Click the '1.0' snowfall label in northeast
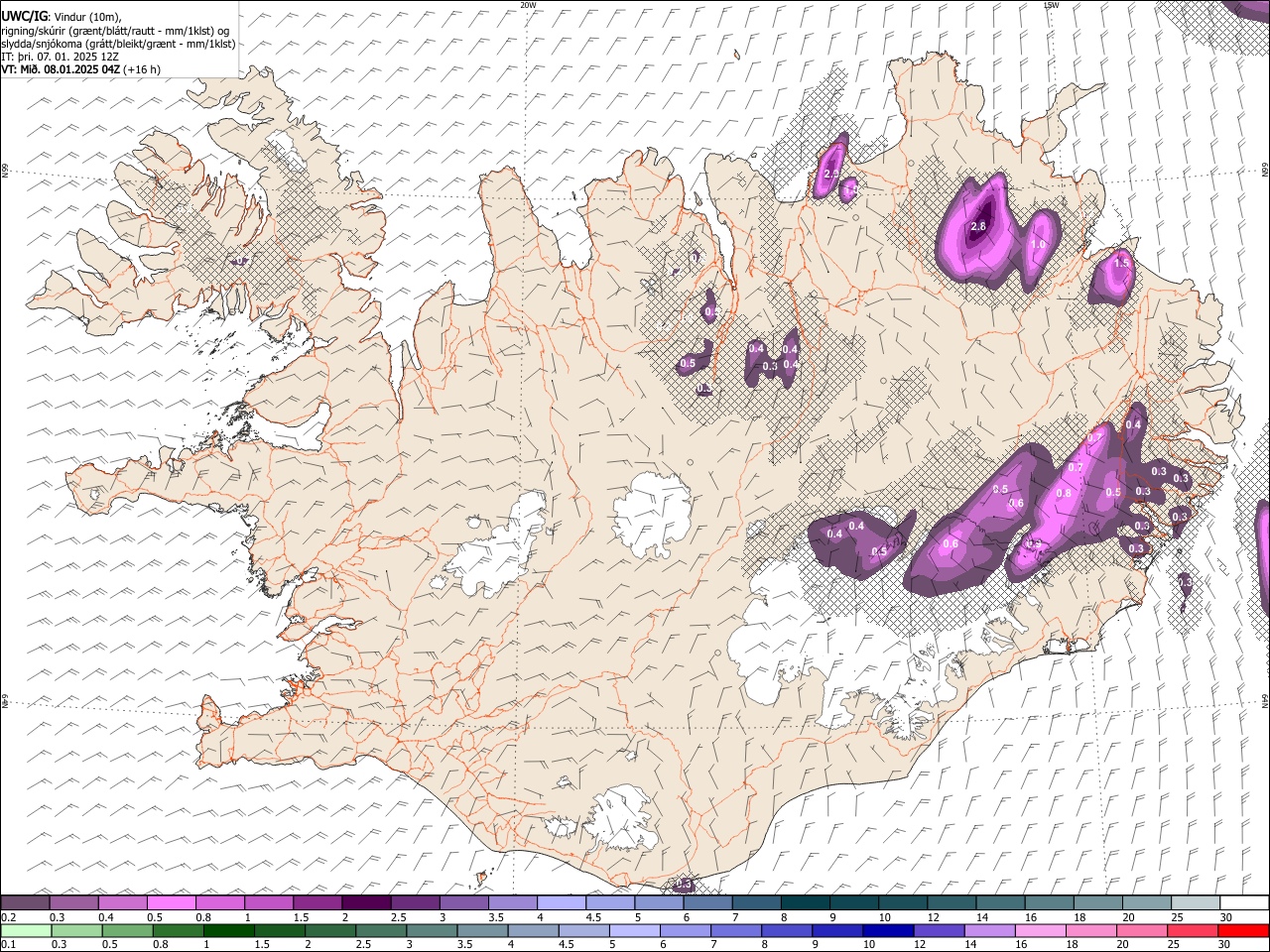Screen dimensions: 1270x952 [x=1039, y=245]
